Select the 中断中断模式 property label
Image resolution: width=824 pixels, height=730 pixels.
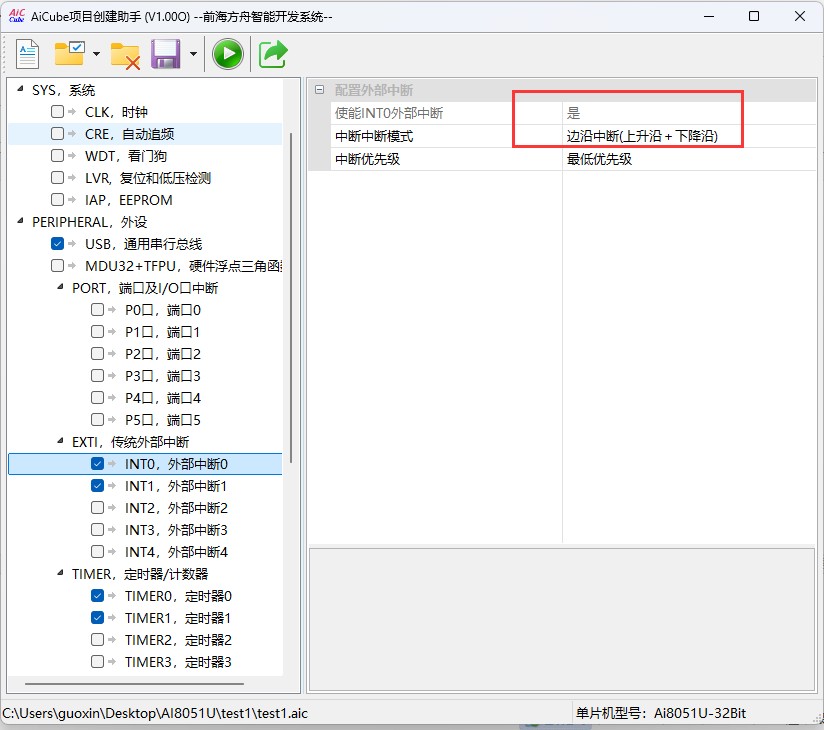374,136
